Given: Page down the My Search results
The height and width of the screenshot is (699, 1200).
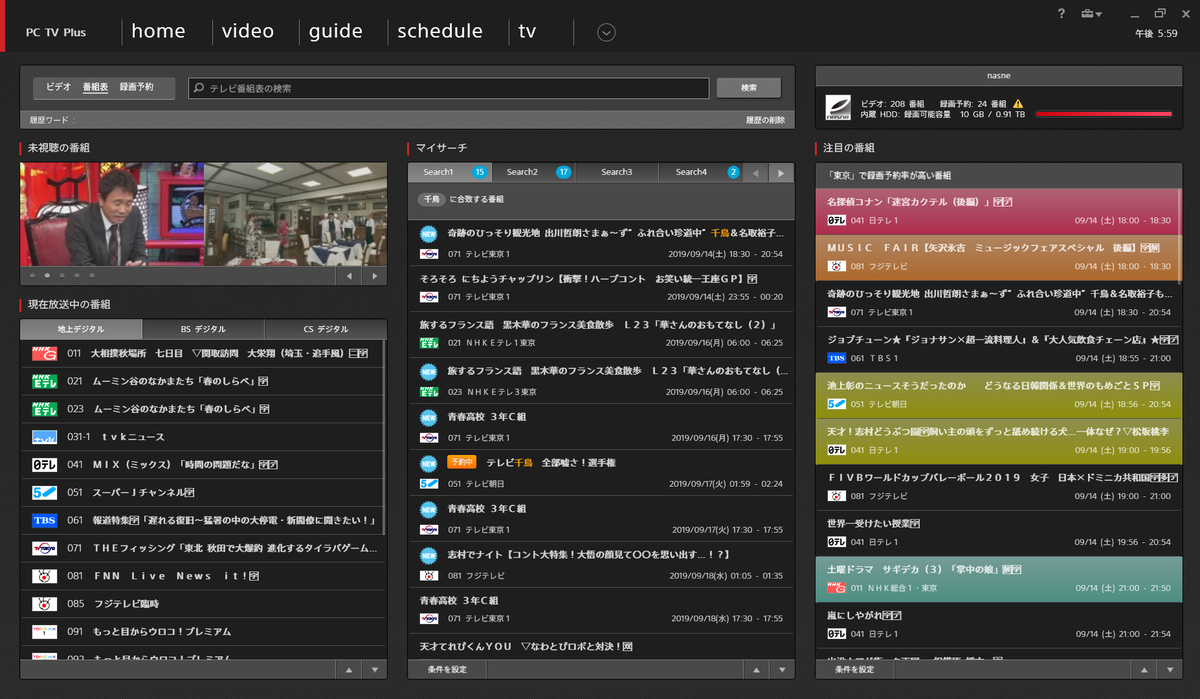Looking at the screenshot, I should pos(781,669).
